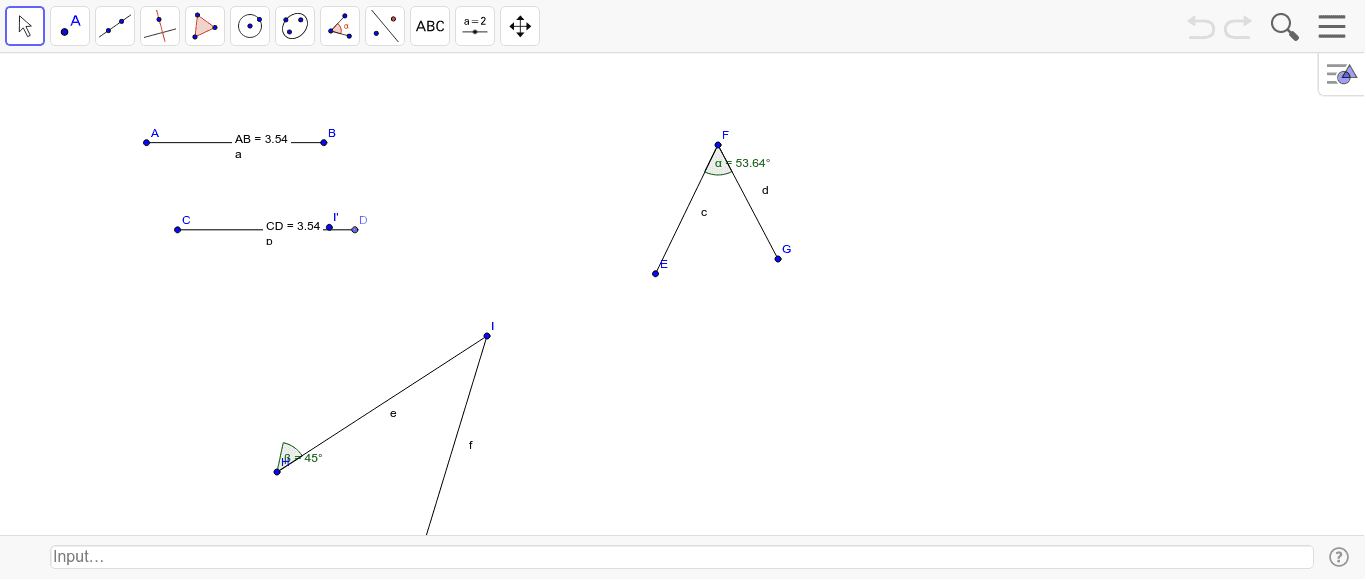The height and width of the screenshot is (580, 1366).
Task: Select the ABC text insertion tool
Action: 430,25
